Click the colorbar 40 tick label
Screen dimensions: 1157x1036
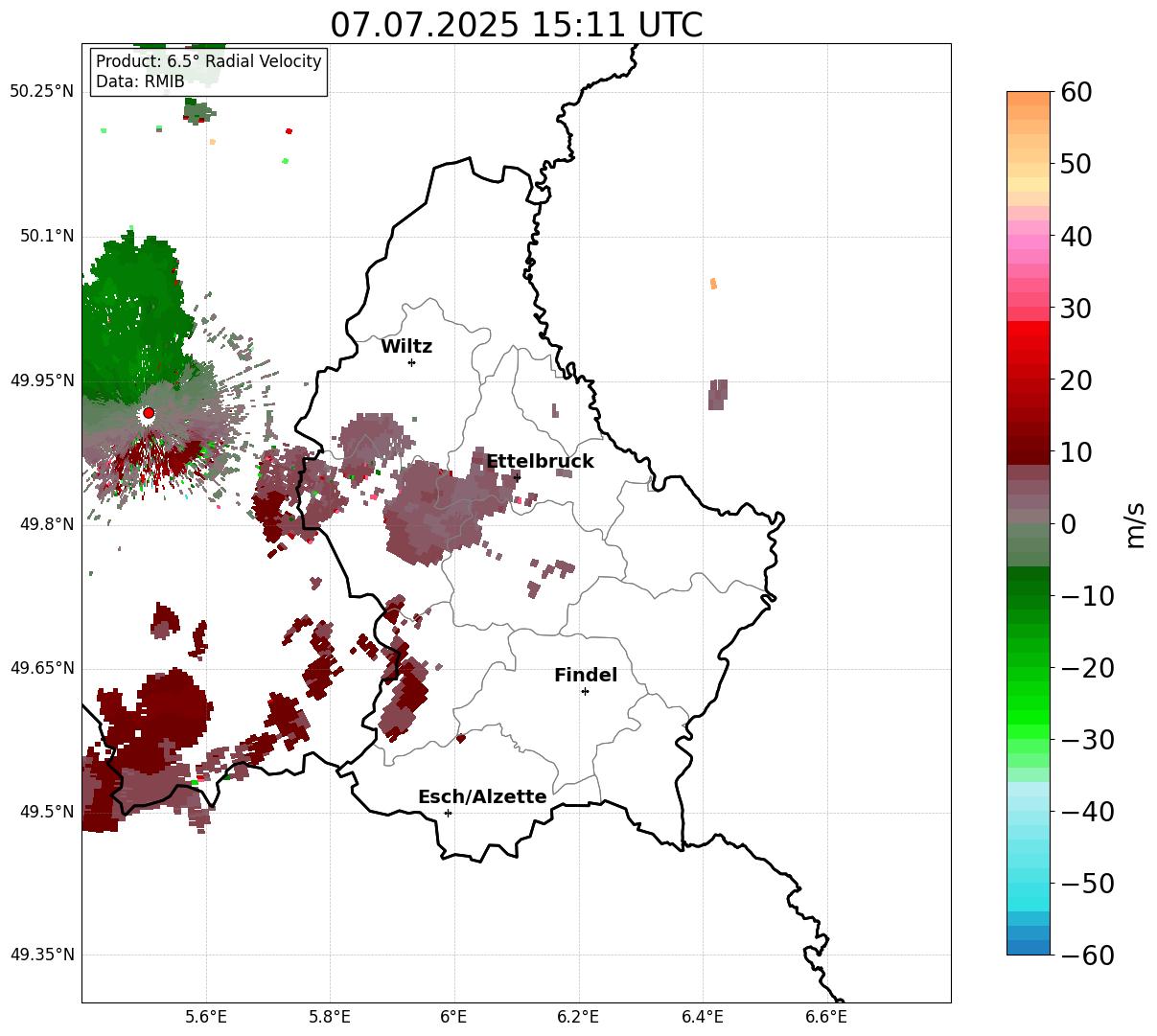pyautogui.click(x=1076, y=236)
